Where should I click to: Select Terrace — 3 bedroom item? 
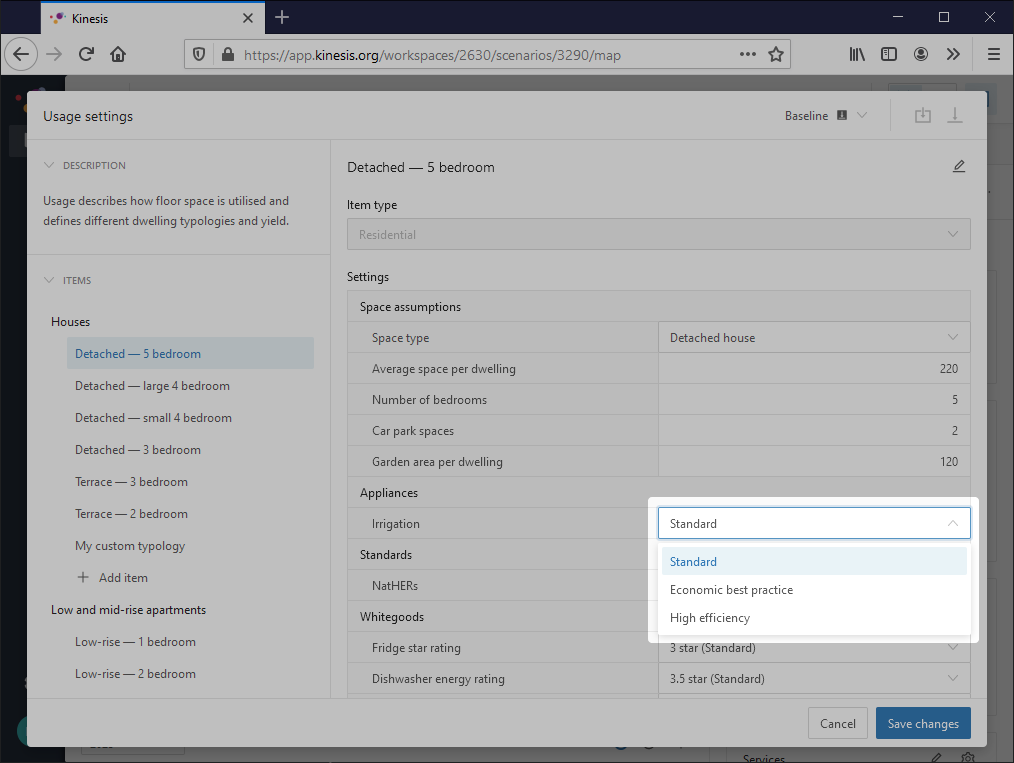pyautogui.click(x=190, y=482)
